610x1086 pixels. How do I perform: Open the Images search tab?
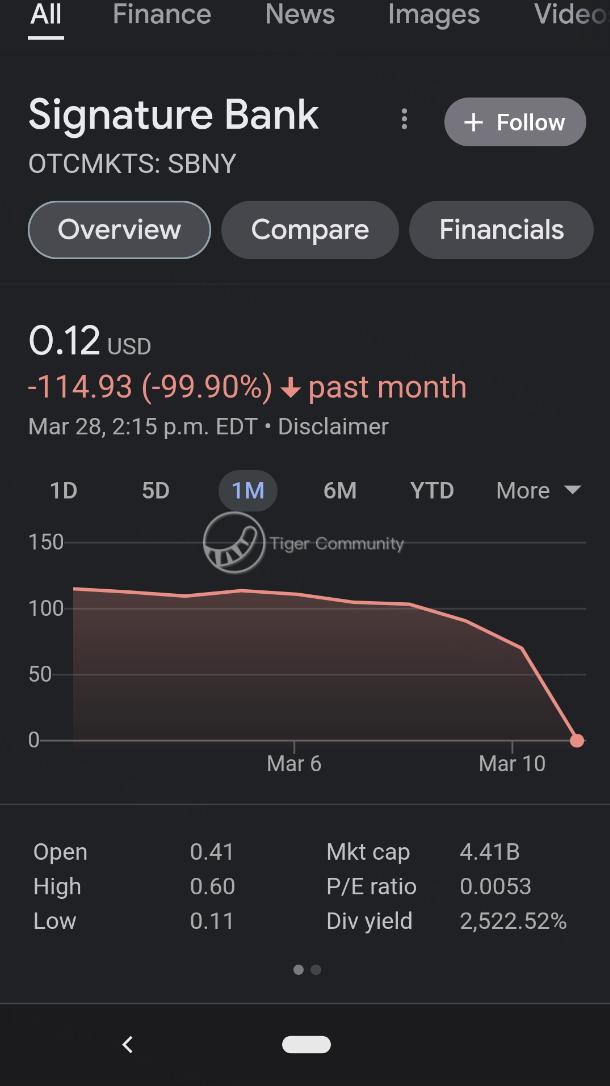tap(433, 15)
